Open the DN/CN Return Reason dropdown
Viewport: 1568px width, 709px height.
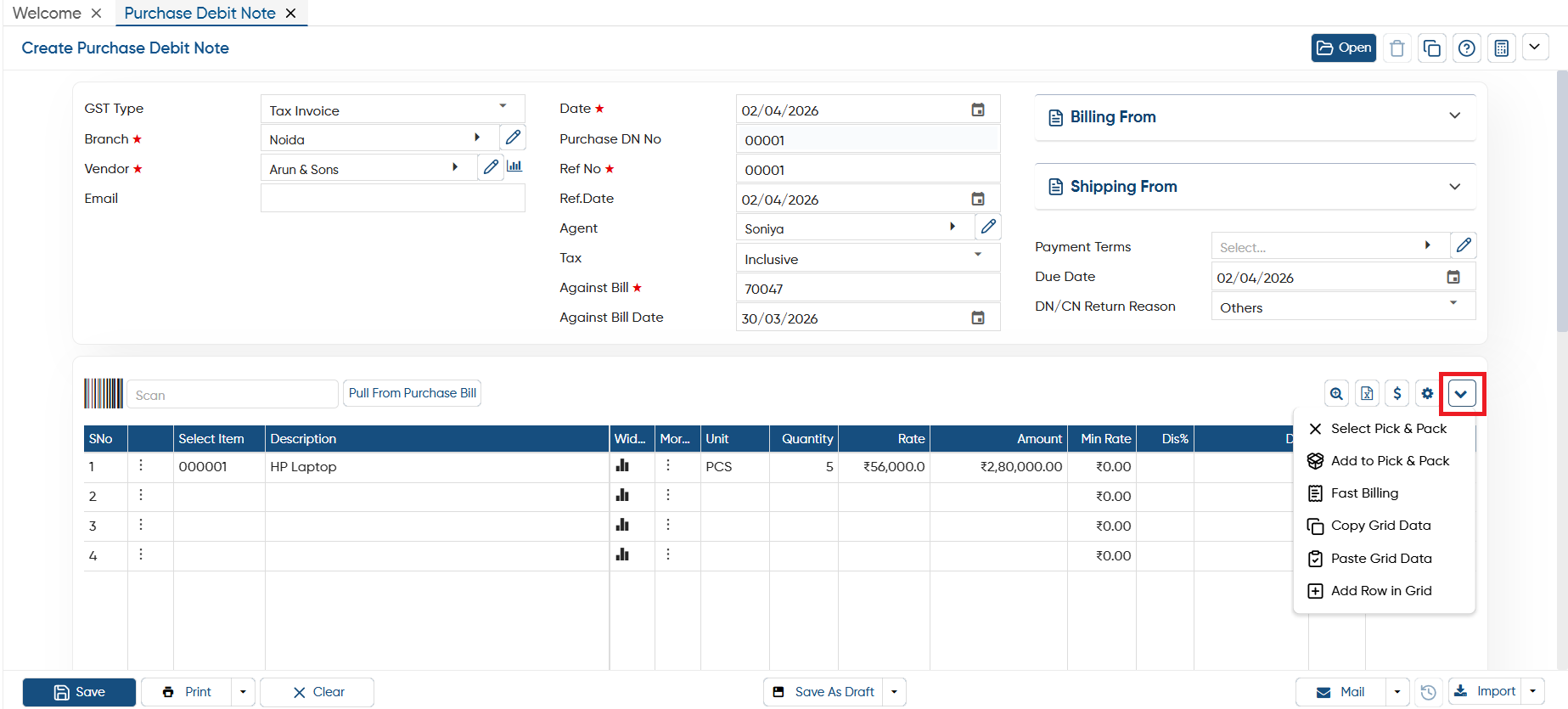[1343, 307]
